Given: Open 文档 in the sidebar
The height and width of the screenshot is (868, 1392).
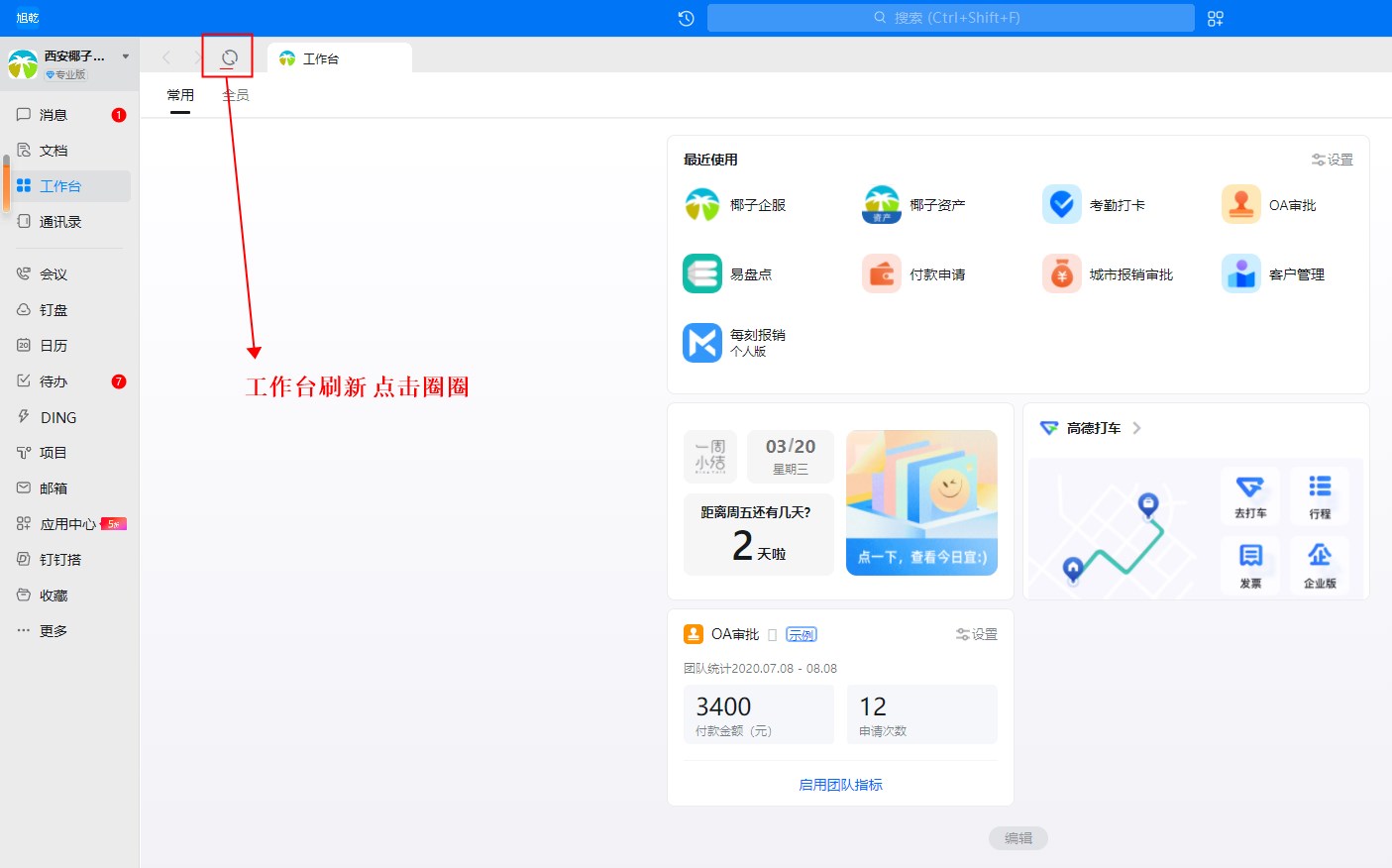Looking at the screenshot, I should [69, 151].
